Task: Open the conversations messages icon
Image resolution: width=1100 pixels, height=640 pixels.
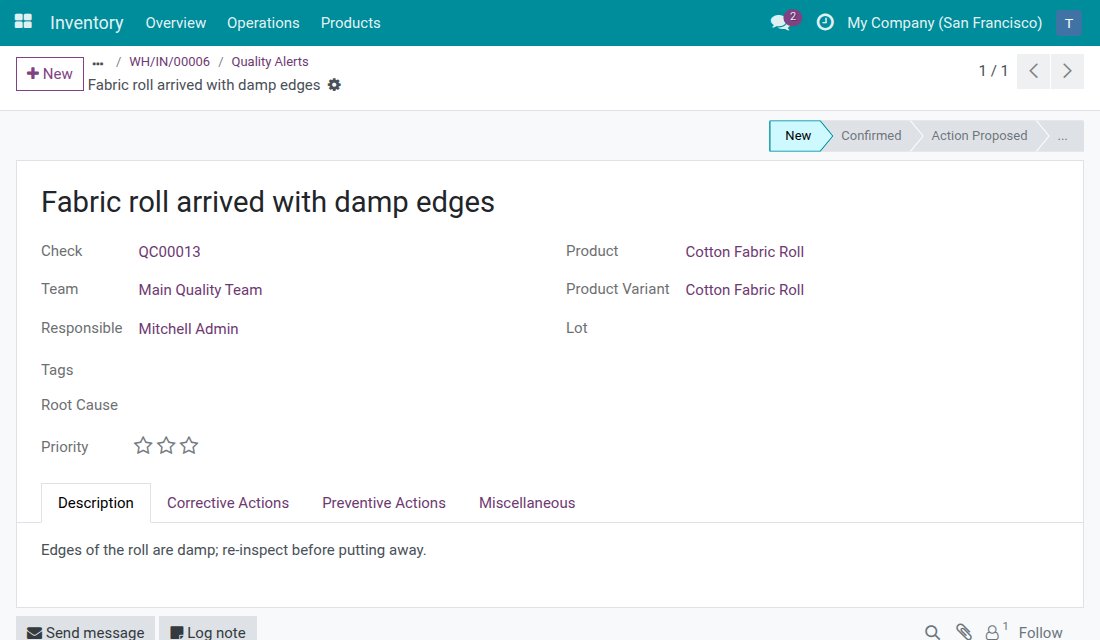Action: (780, 22)
